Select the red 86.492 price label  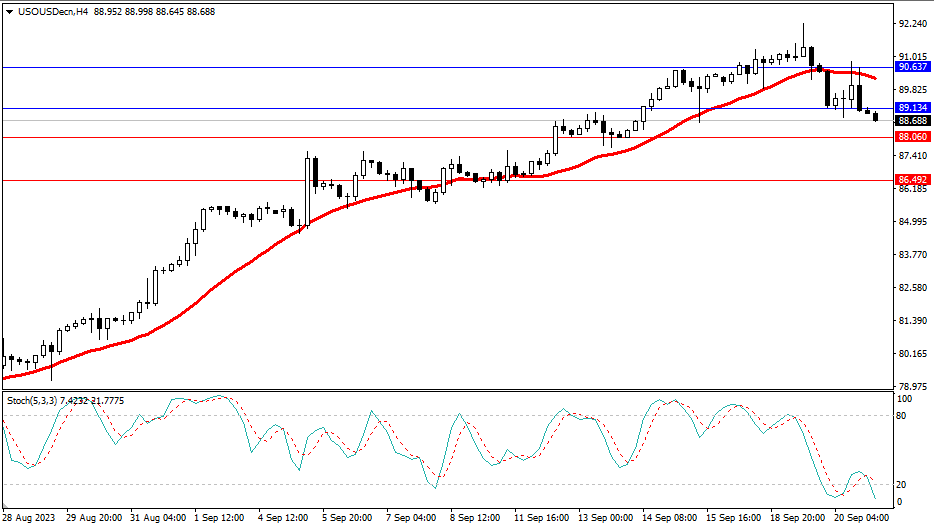[912, 180]
